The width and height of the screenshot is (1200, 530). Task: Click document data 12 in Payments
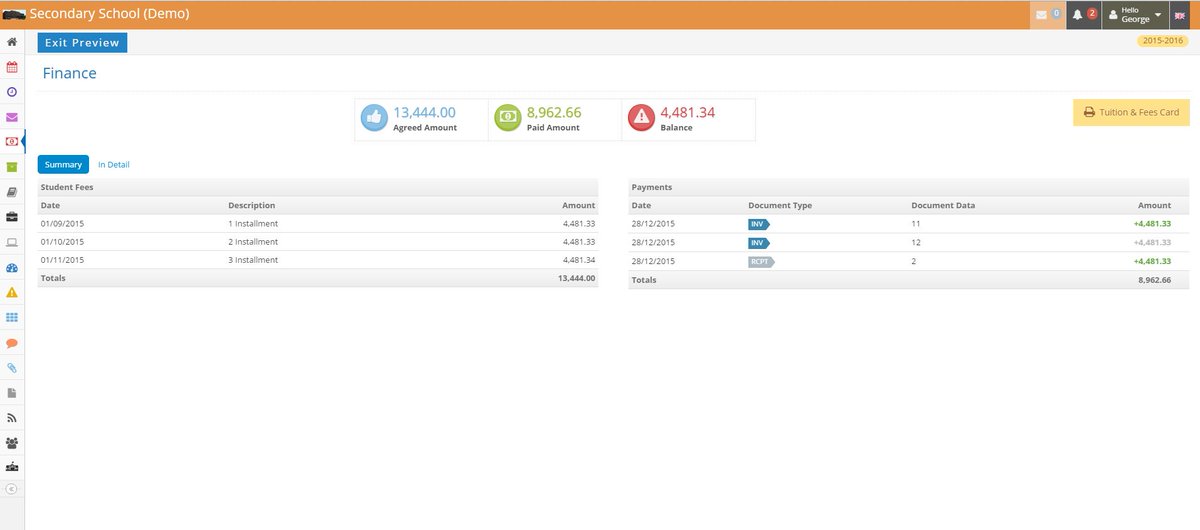(915, 242)
